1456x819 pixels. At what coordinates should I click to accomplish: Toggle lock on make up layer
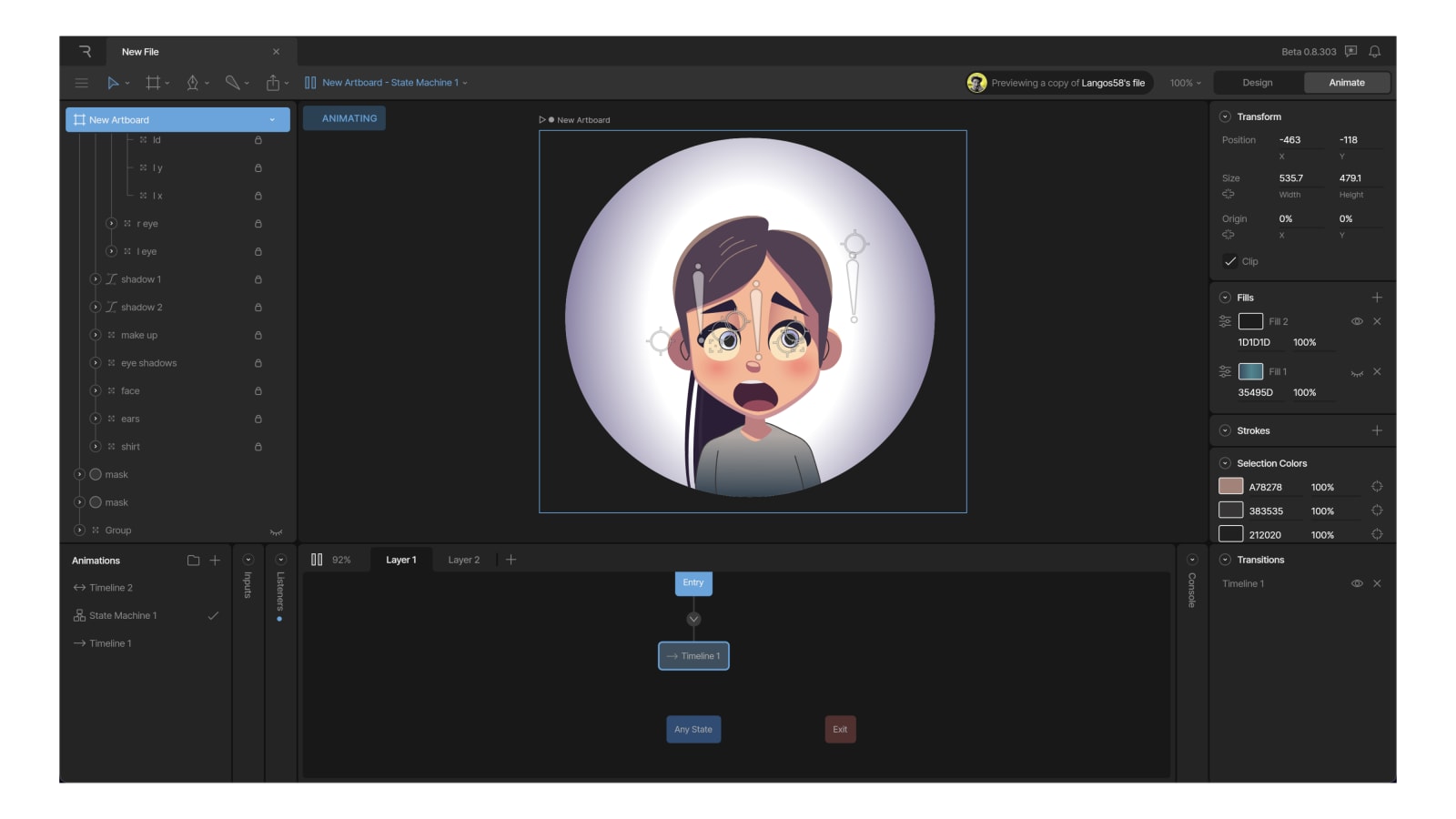(x=258, y=336)
